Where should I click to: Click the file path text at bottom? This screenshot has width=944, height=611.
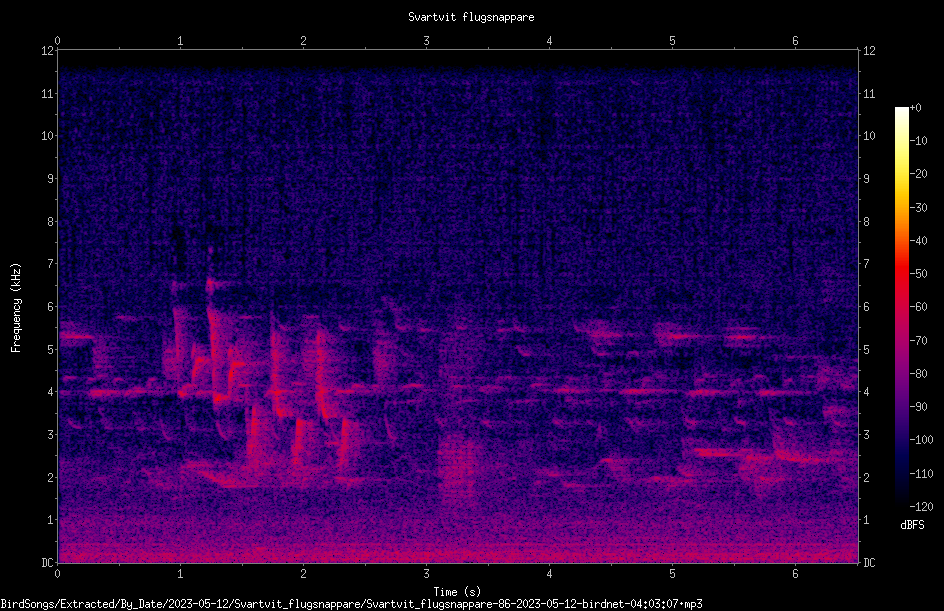[352, 604]
